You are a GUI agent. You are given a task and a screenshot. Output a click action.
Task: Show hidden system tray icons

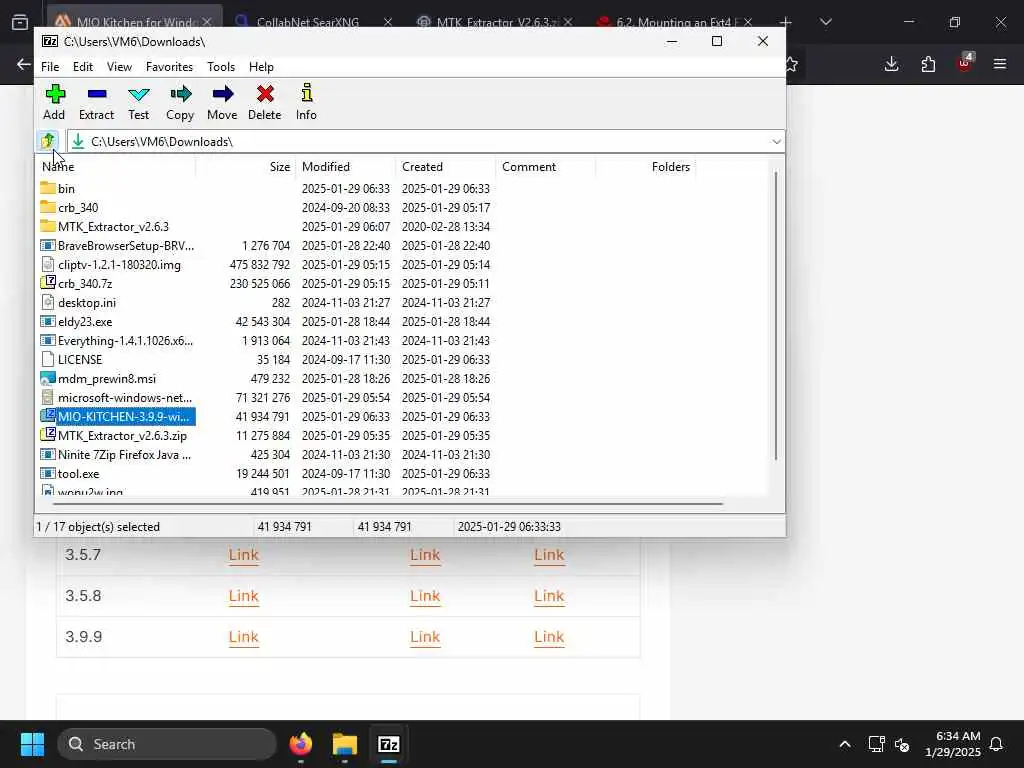[x=844, y=744]
